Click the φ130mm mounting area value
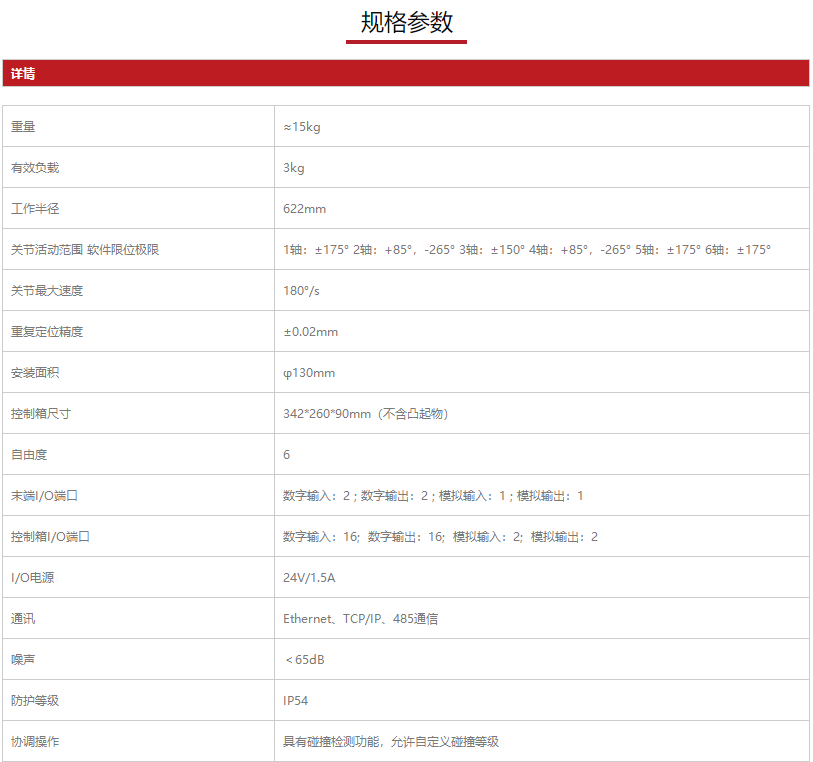The width and height of the screenshot is (813, 762). pyautogui.click(x=309, y=373)
